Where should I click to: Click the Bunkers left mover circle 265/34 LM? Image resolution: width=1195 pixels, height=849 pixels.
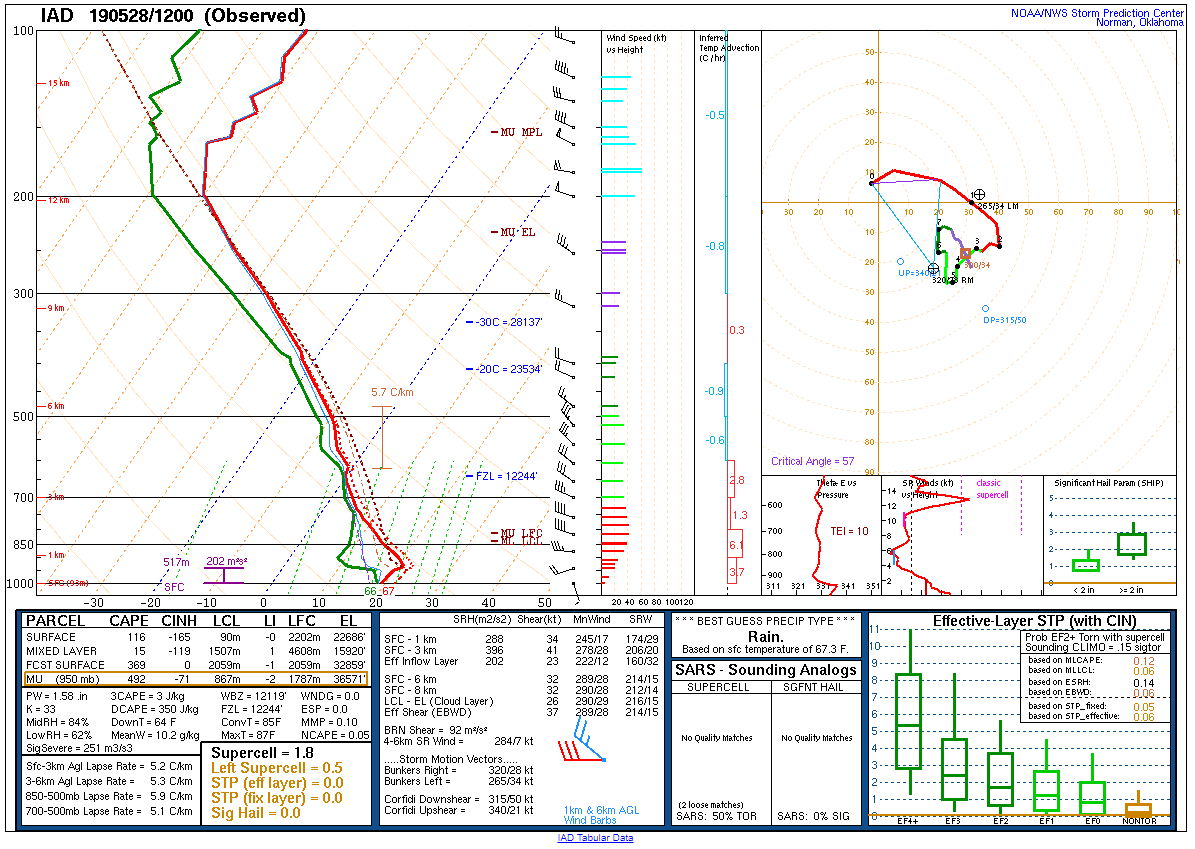[x=979, y=195]
